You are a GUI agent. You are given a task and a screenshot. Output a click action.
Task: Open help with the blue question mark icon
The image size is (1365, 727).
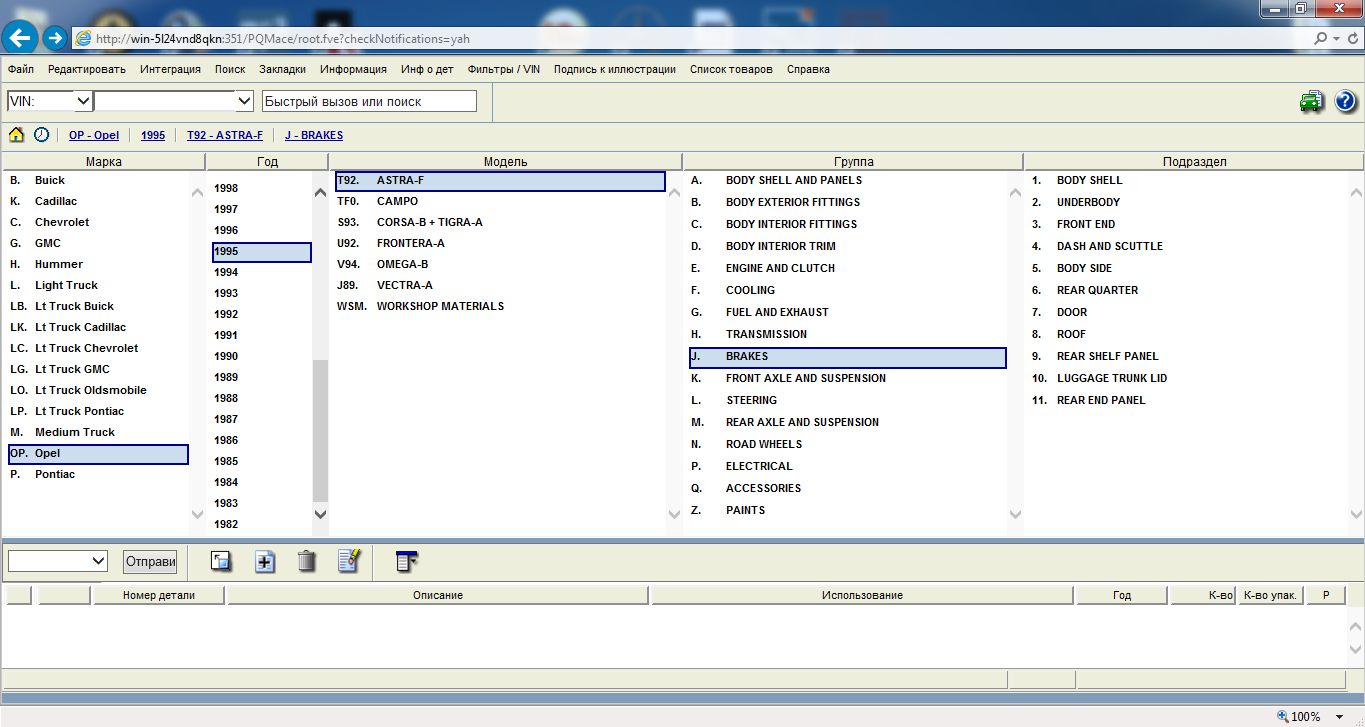coord(1345,101)
